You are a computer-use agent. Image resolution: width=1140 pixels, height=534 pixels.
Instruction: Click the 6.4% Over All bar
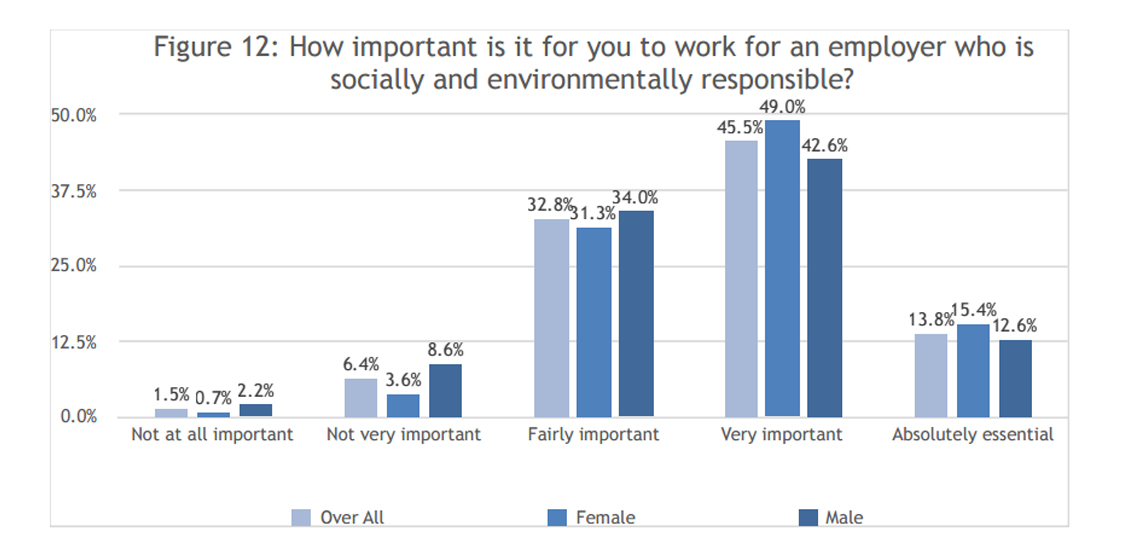pyautogui.click(x=361, y=397)
